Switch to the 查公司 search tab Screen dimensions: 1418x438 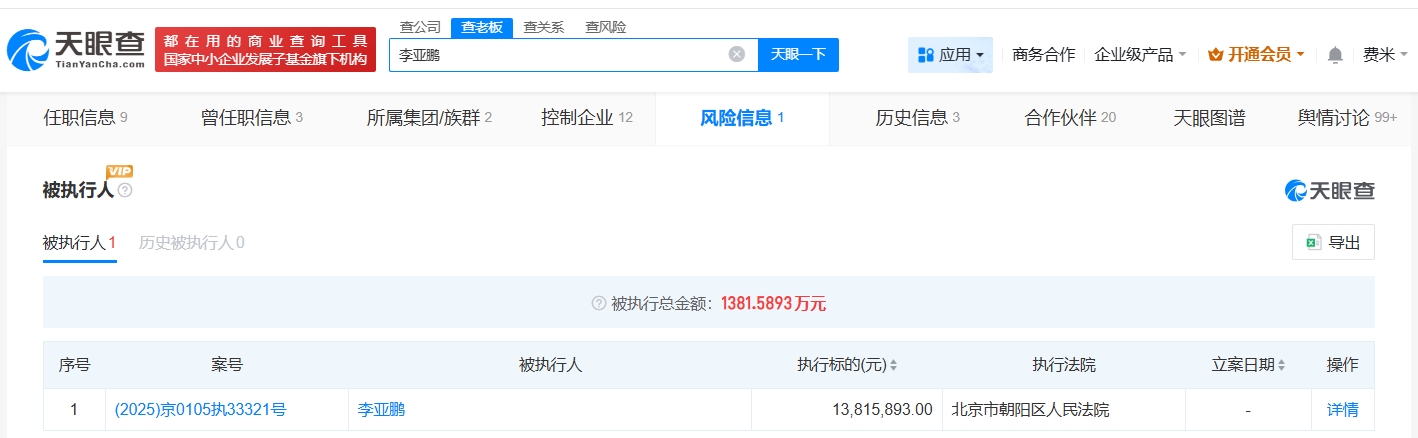click(x=420, y=27)
